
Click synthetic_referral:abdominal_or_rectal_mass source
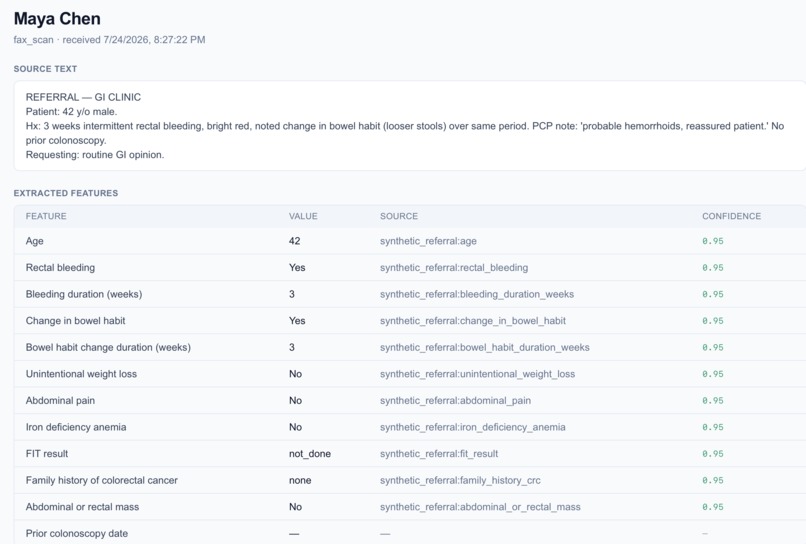(x=480, y=507)
